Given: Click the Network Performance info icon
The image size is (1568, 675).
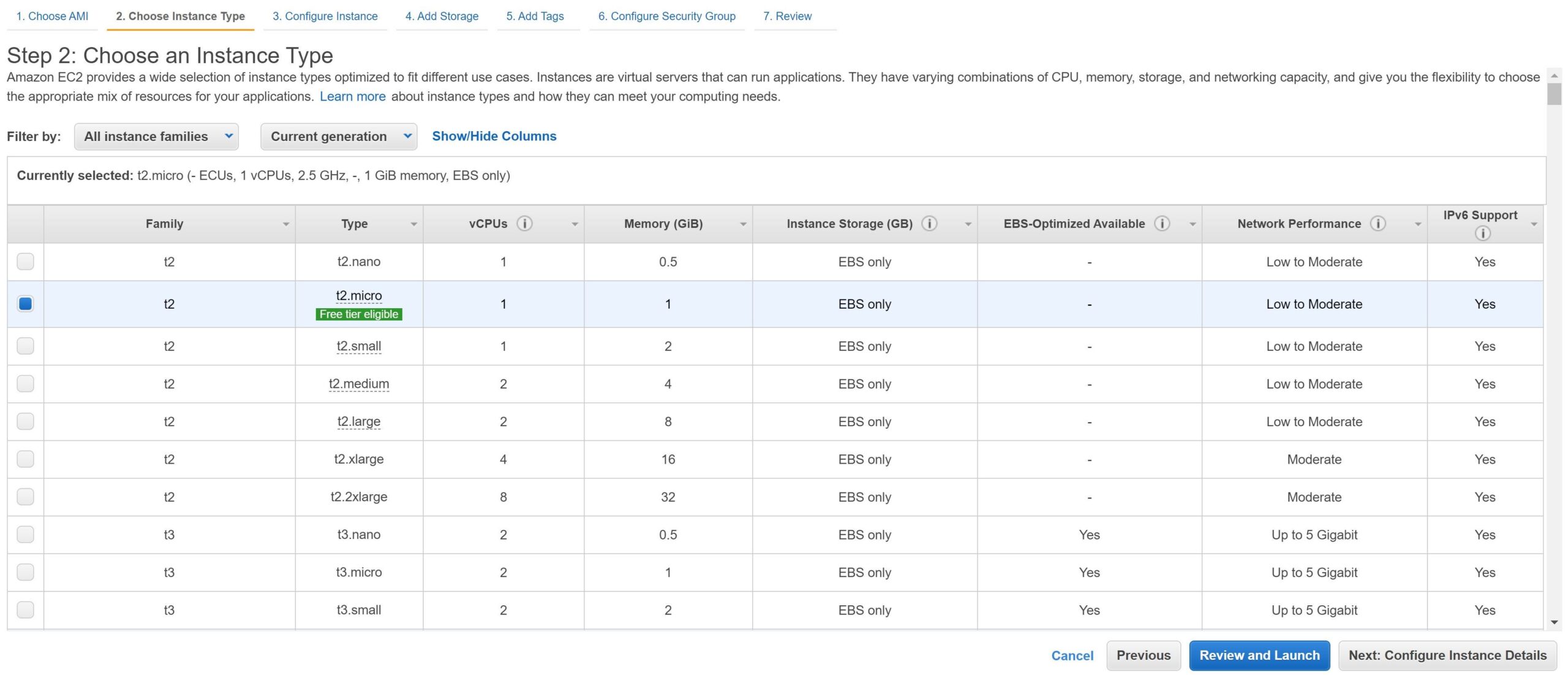Looking at the screenshot, I should pyautogui.click(x=1378, y=224).
